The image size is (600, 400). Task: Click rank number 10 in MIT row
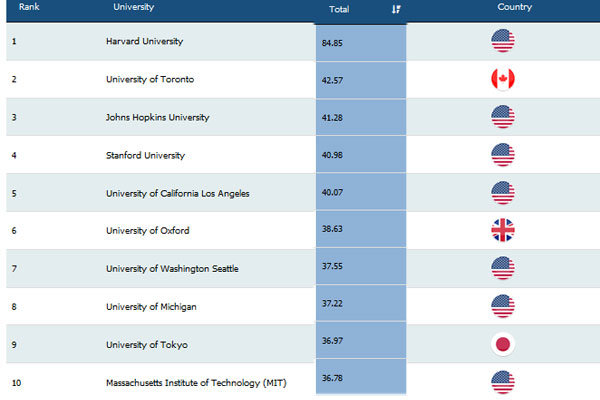pos(16,383)
